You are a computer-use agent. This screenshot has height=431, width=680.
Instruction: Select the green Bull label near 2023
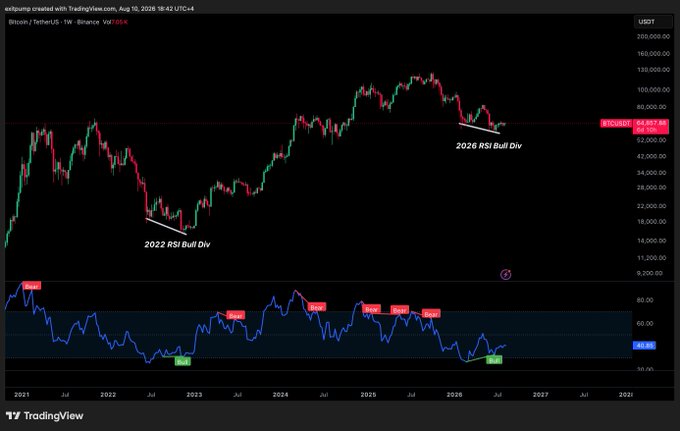(183, 362)
